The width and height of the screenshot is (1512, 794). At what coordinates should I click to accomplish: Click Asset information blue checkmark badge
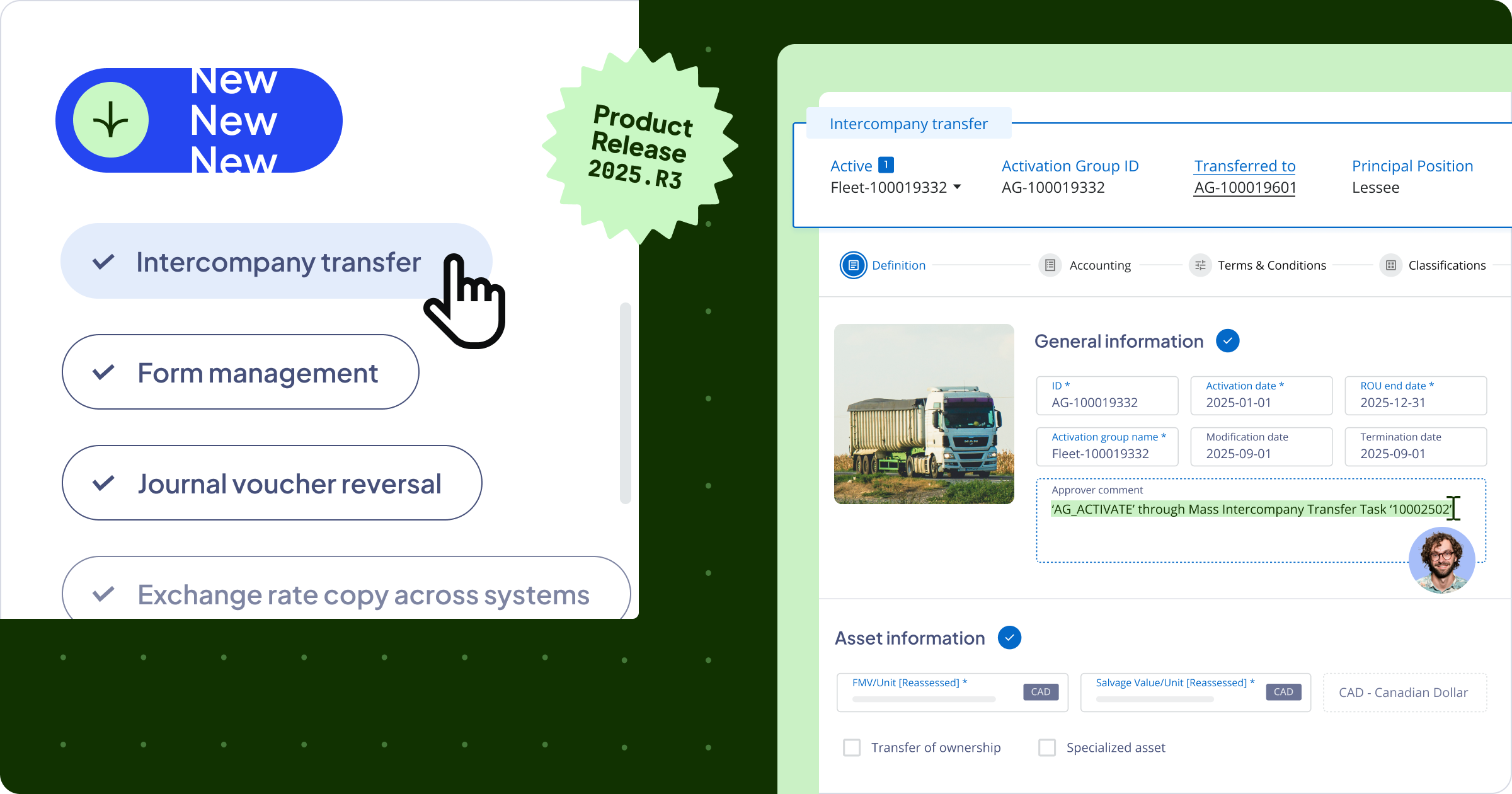pos(1009,638)
